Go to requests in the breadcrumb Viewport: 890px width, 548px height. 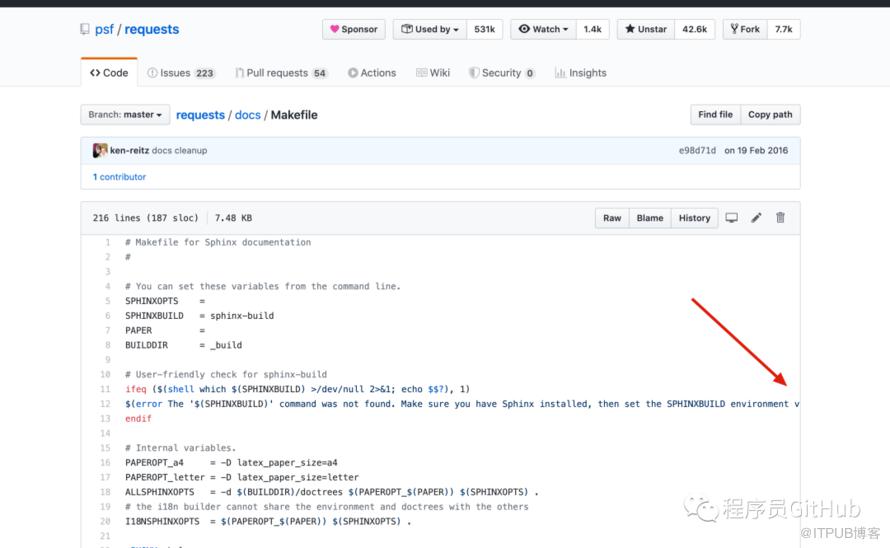pos(200,115)
